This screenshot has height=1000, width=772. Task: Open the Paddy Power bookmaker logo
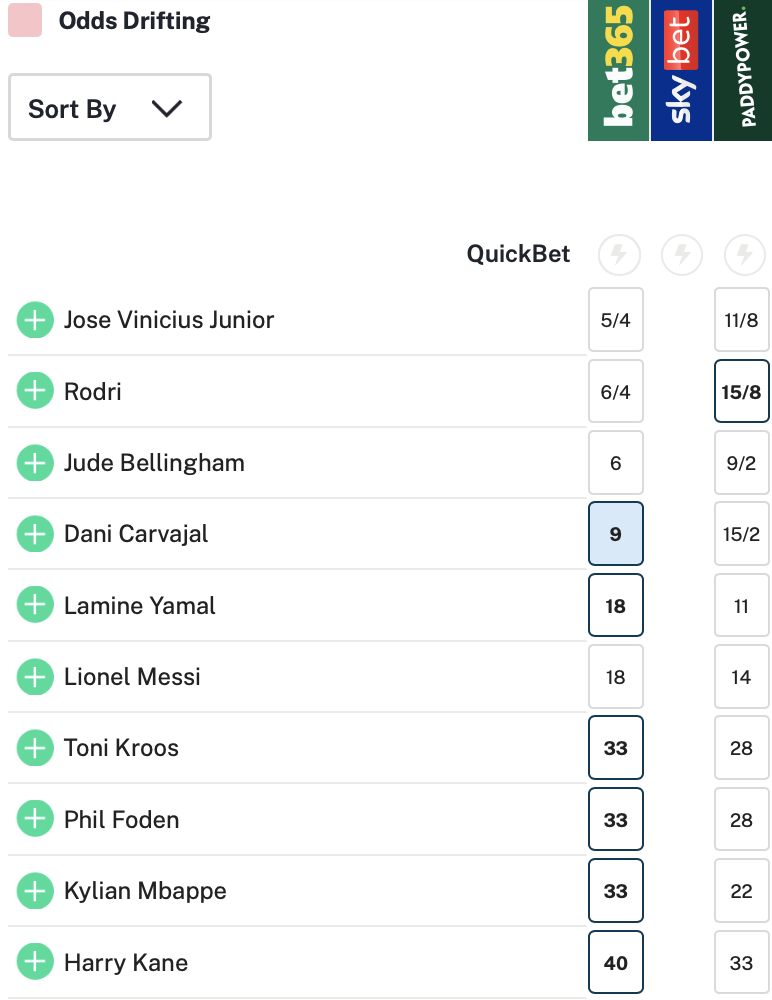point(743,70)
